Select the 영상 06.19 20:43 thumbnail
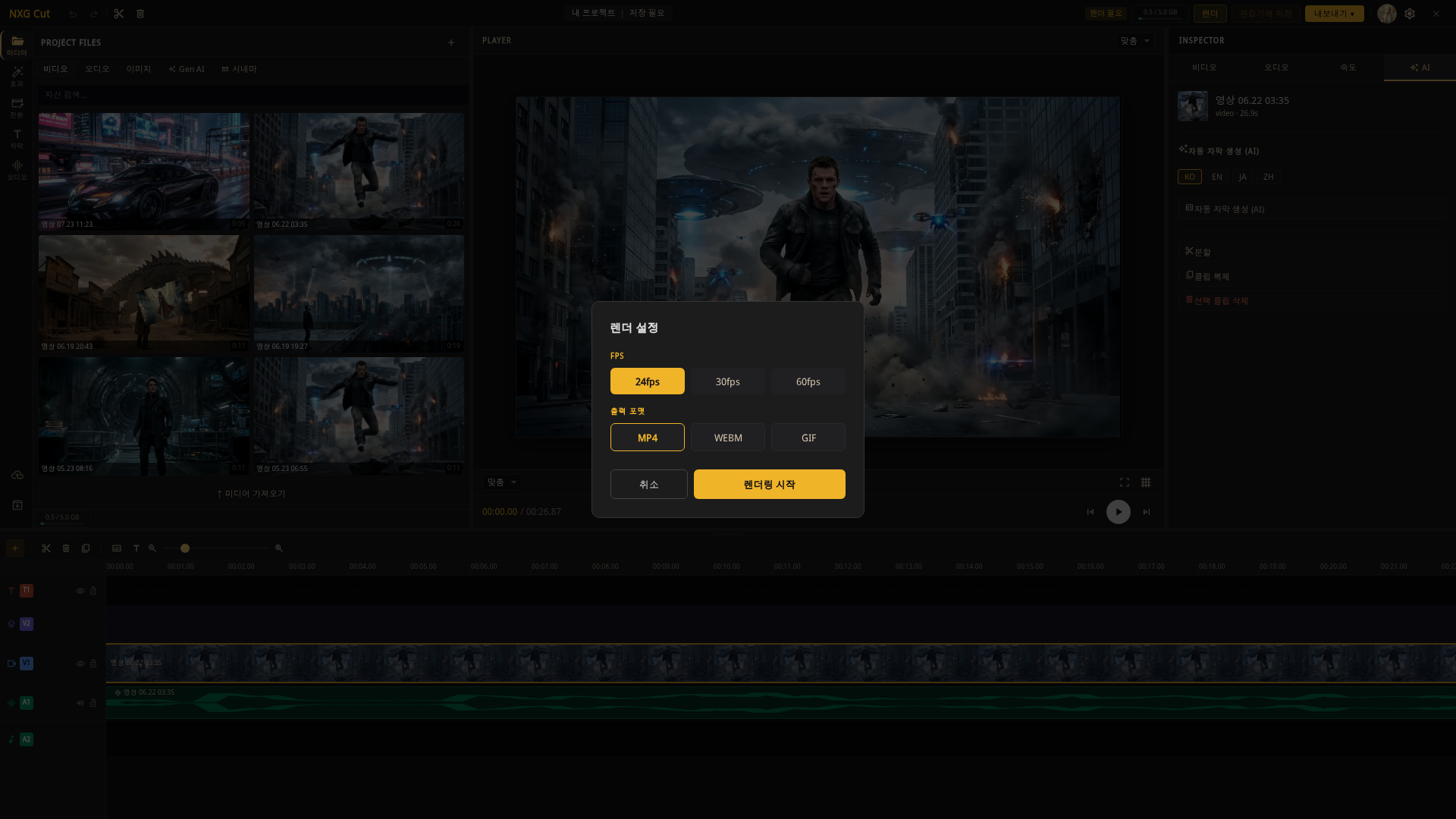Screen dimensions: 1456x819 point(144,293)
